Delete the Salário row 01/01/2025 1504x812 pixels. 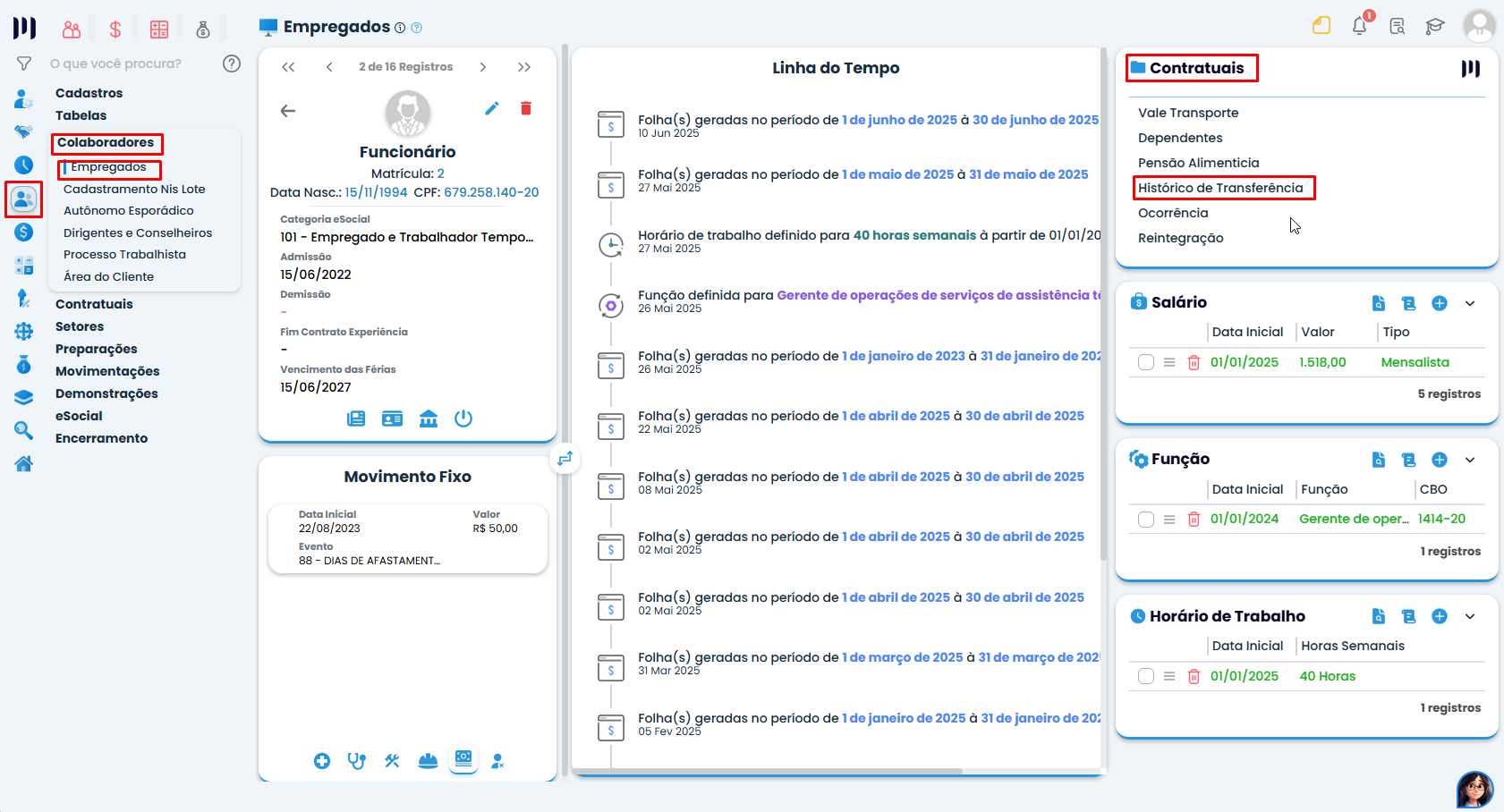point(1194,362)
